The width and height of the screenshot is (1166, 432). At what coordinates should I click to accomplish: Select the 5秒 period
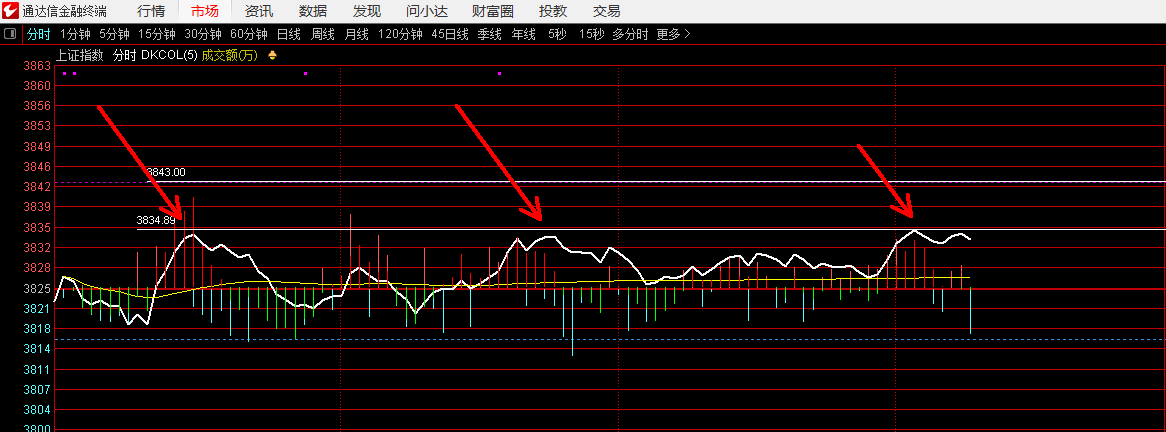pyautogui.click(x=557, y=34)
